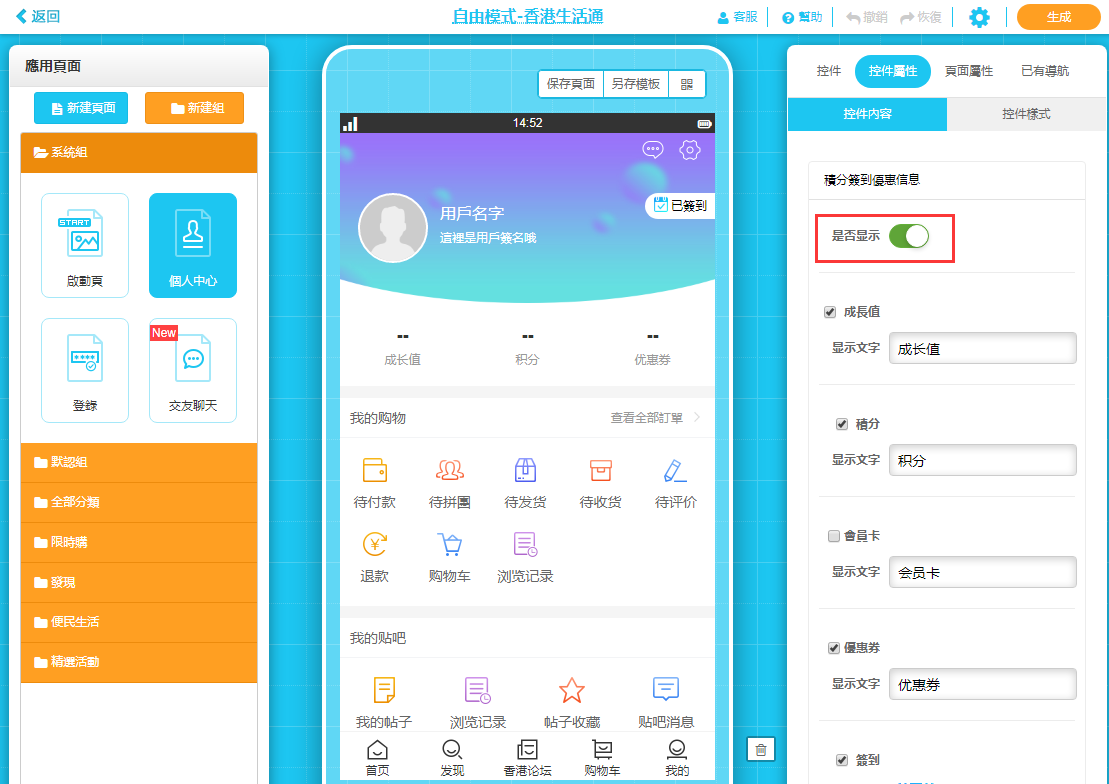
Task: Click the 浏览记录 icon under 我的购物
Action: point(525,544)
